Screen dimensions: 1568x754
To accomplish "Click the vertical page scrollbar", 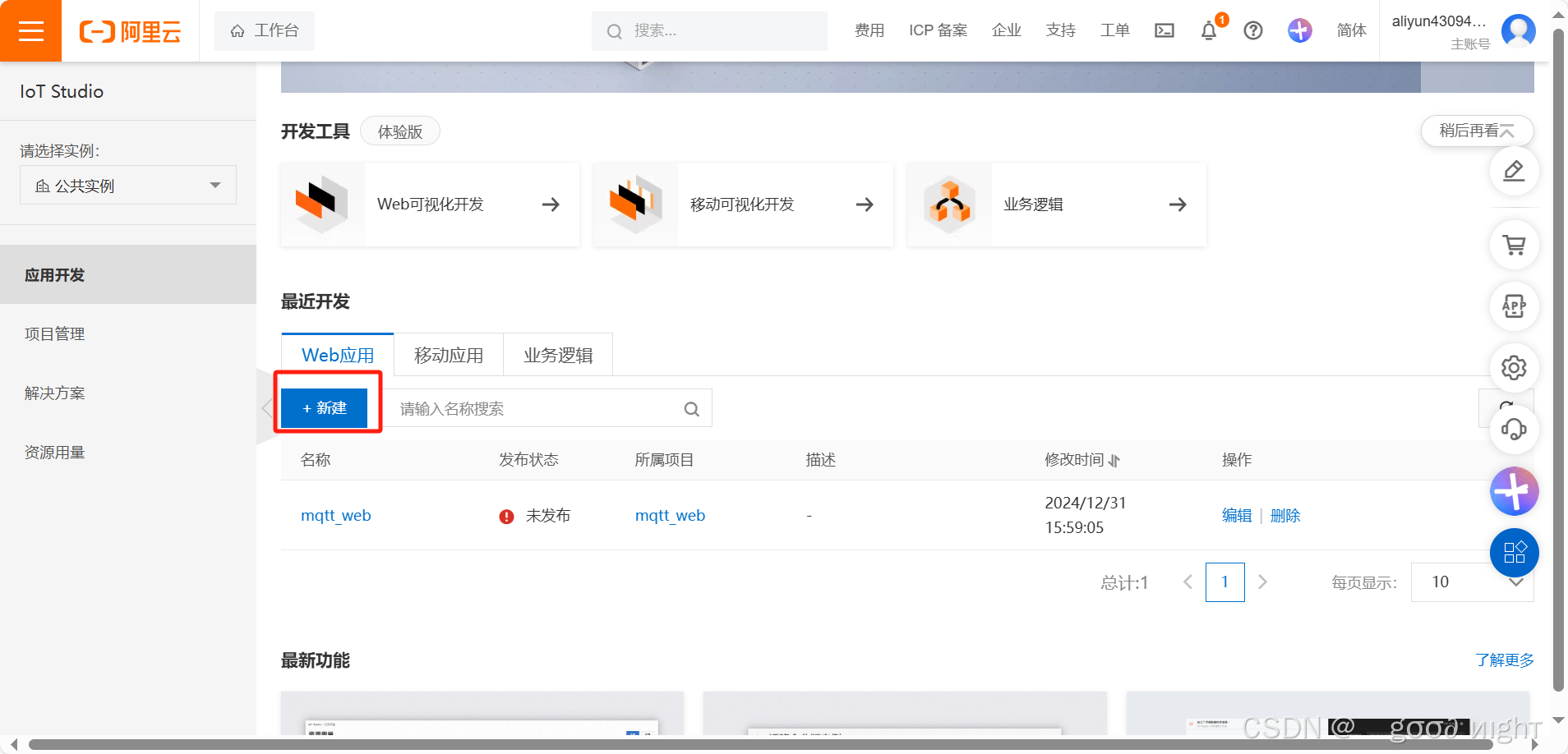I will (1558, 361).
